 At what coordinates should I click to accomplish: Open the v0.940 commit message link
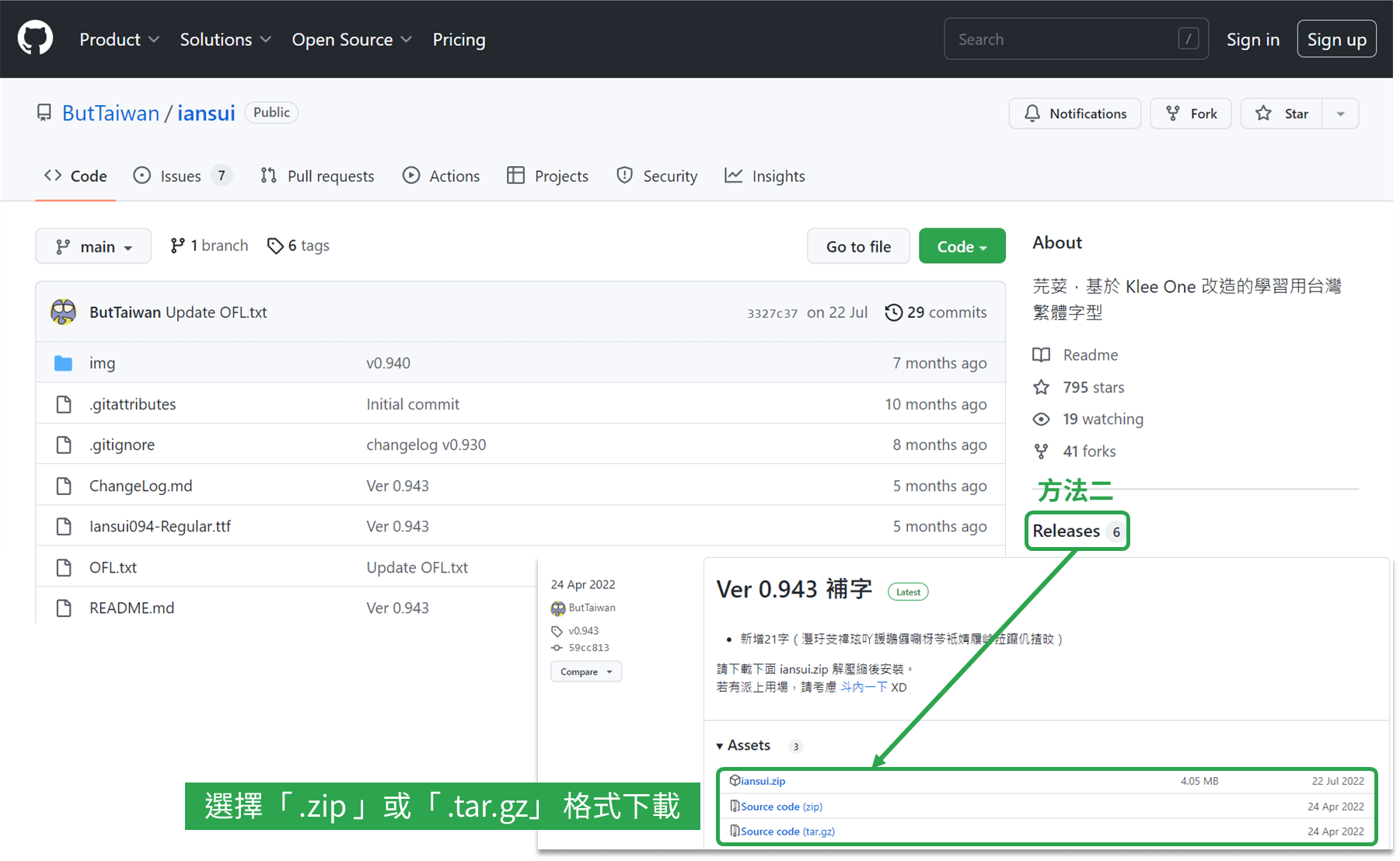pyautogui.click(x=389, y=363)
